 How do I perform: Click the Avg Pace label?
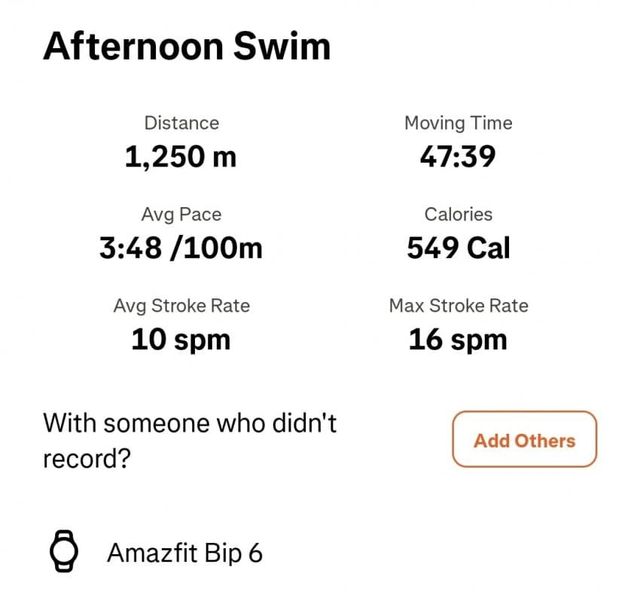[x=181, y=214]
